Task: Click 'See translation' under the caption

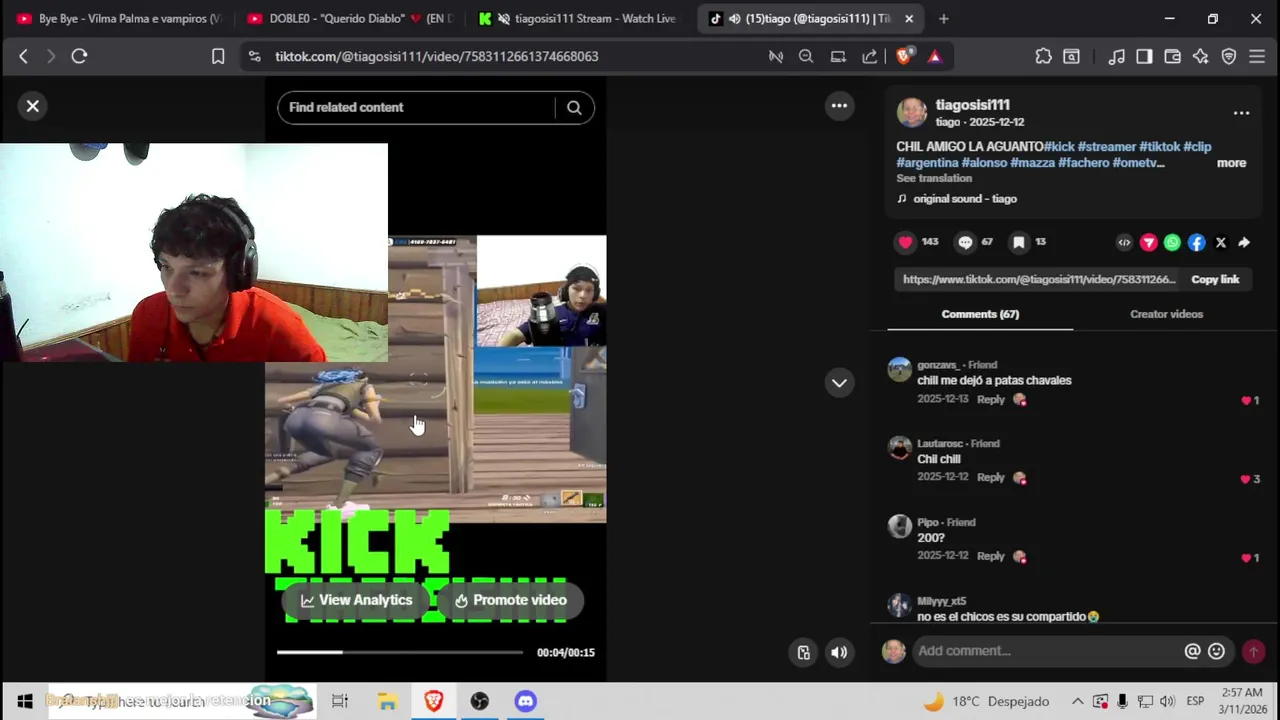Action: [x=934, y=178]
